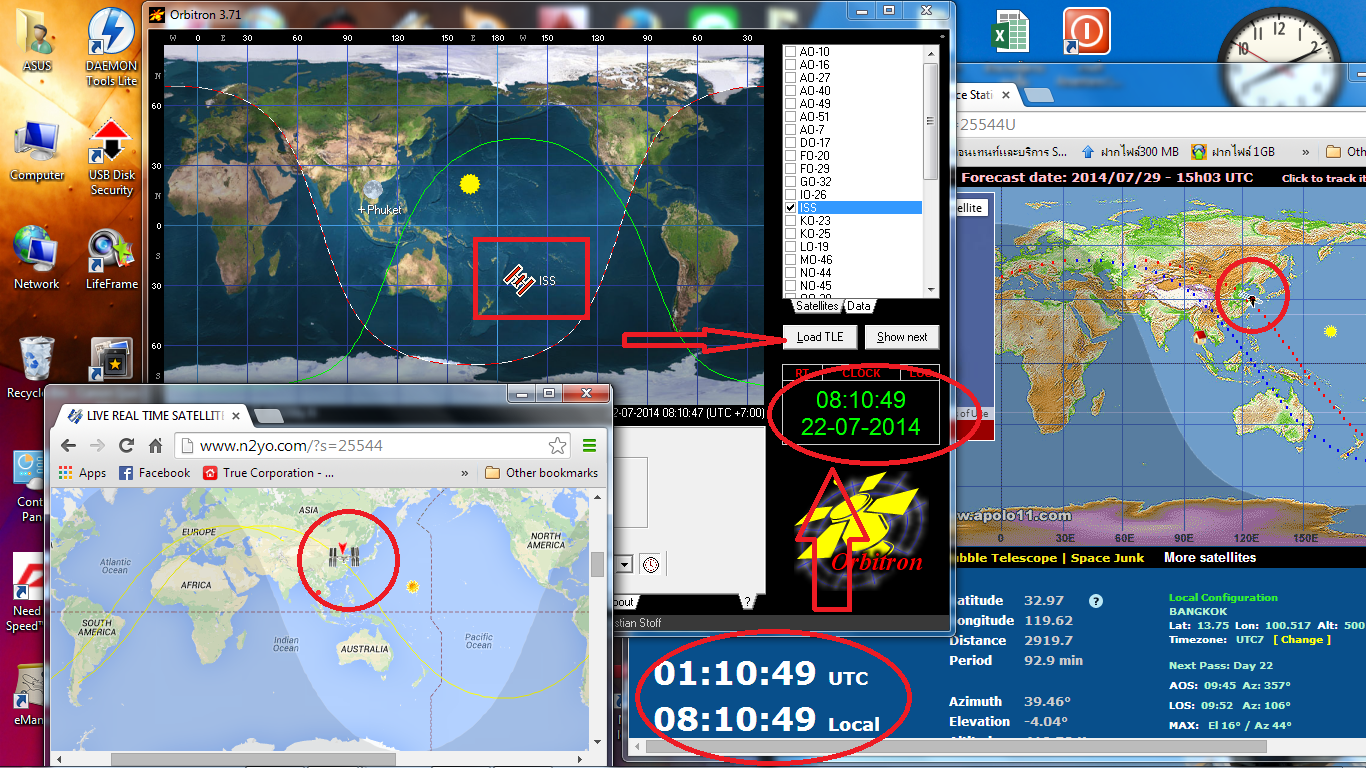Viewport: 1366px width, 772px height.
Task: Enable the DO-17 satellite checkbox
Action: tap(791, 143)
